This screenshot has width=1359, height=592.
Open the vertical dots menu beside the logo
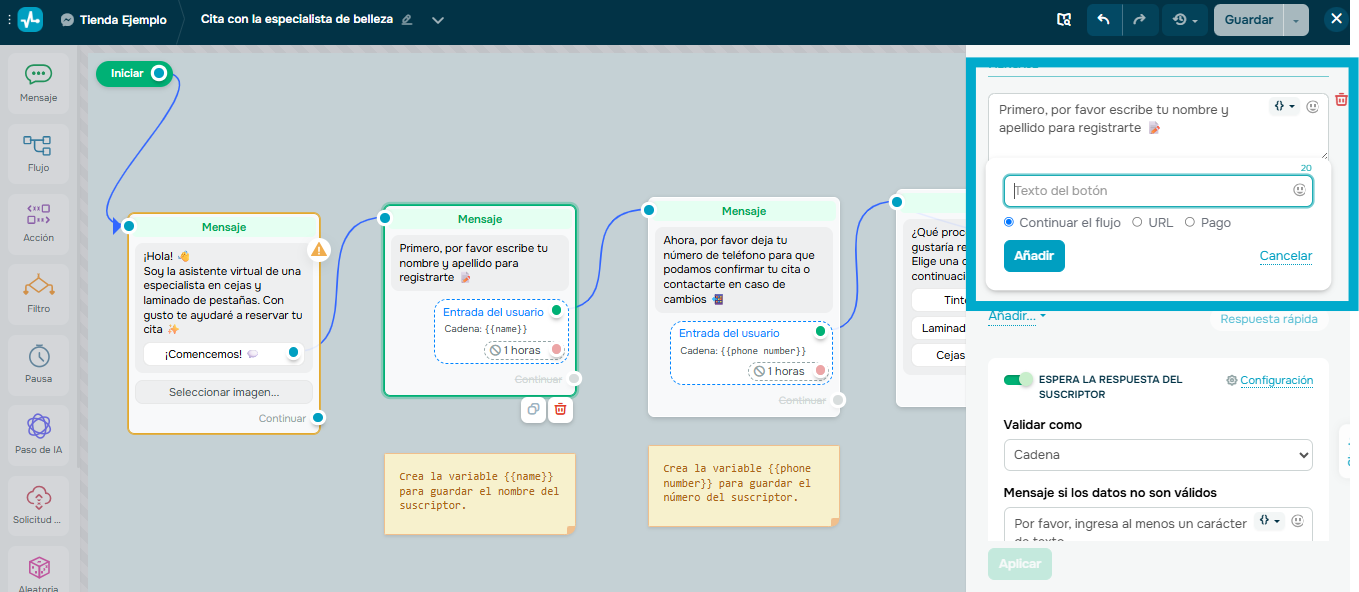[8, 19]
